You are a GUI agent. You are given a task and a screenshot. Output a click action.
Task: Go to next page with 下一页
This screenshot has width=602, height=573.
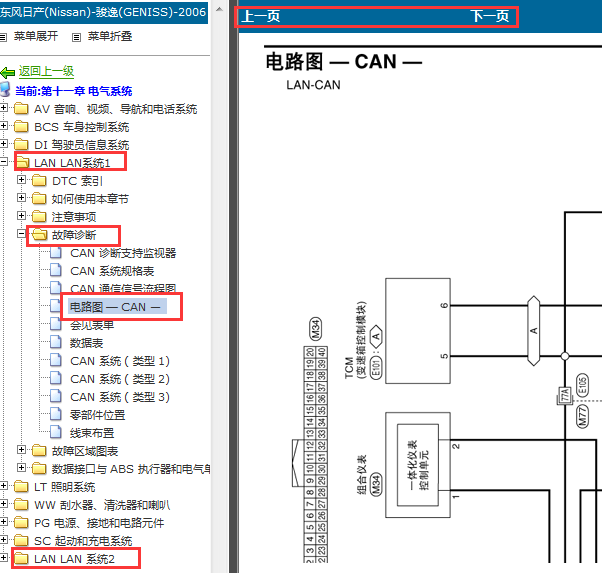[x=490, y=16]
